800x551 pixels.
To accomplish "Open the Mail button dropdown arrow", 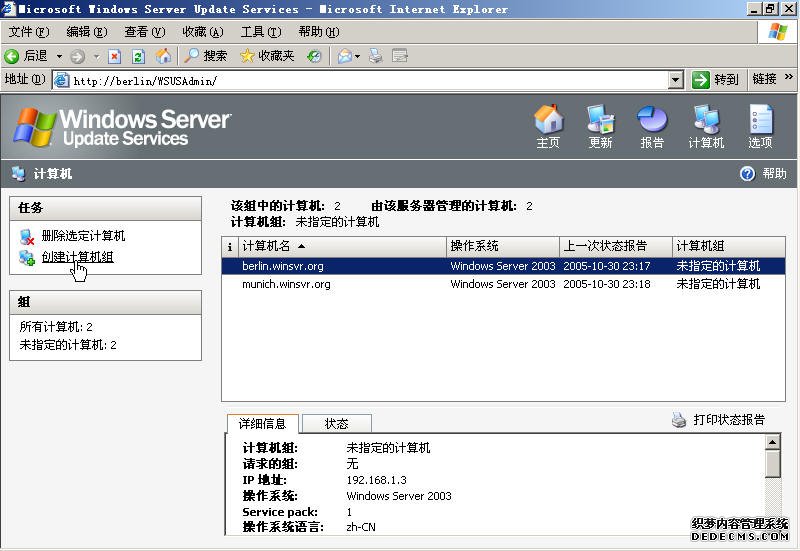I will [357, 56].
